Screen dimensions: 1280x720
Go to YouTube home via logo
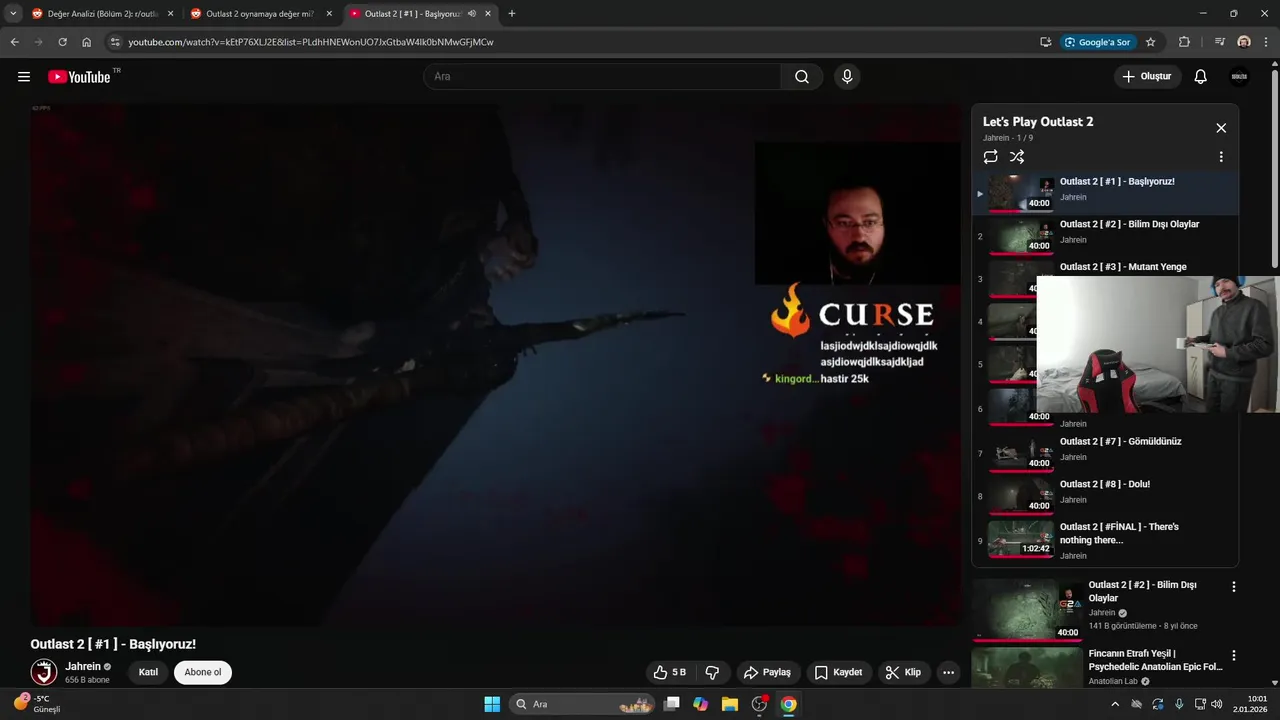pos(79,76)
